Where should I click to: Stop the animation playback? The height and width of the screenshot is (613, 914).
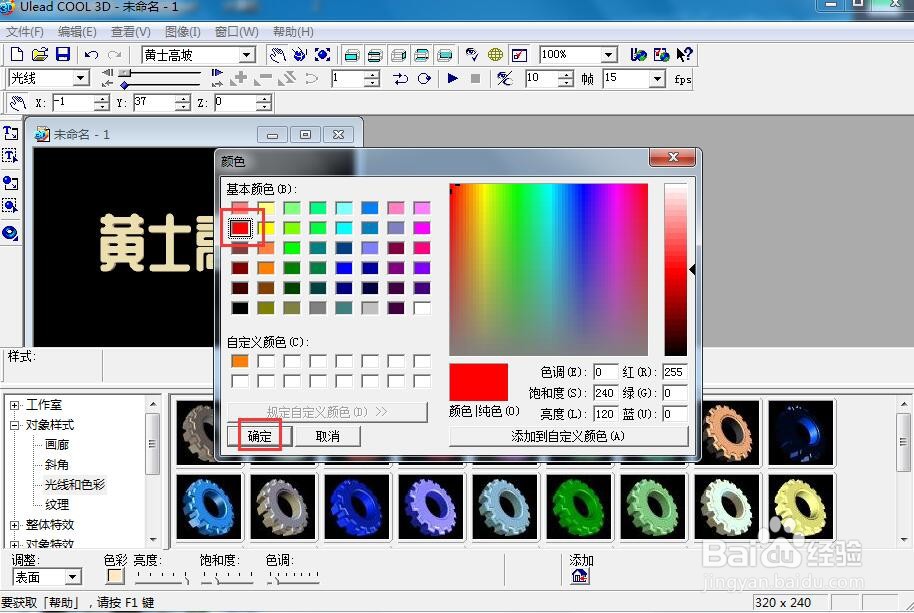(x=475, y=78)
